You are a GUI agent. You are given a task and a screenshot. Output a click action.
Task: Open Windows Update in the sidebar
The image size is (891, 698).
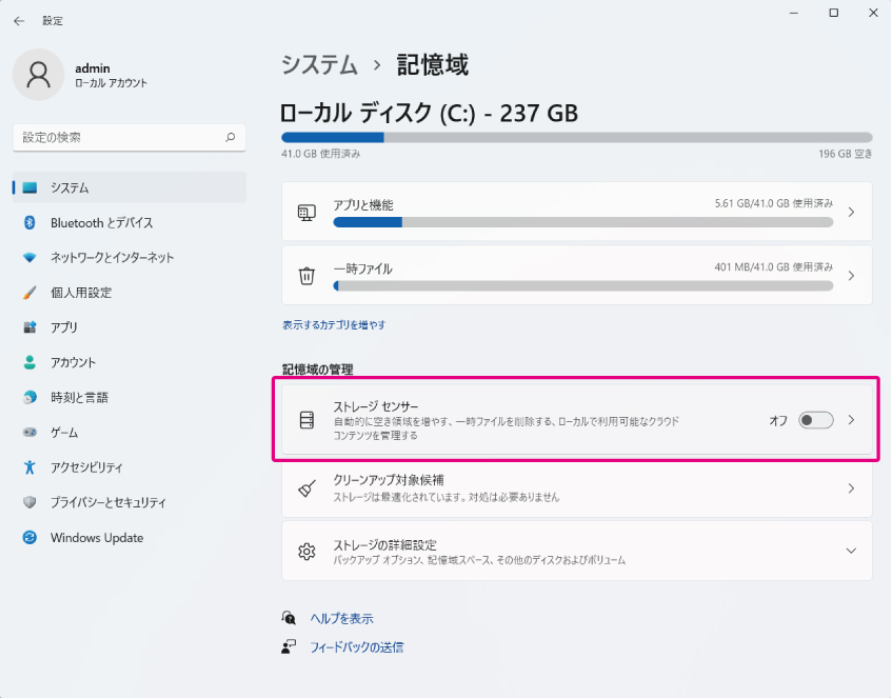tap(97, 538)
